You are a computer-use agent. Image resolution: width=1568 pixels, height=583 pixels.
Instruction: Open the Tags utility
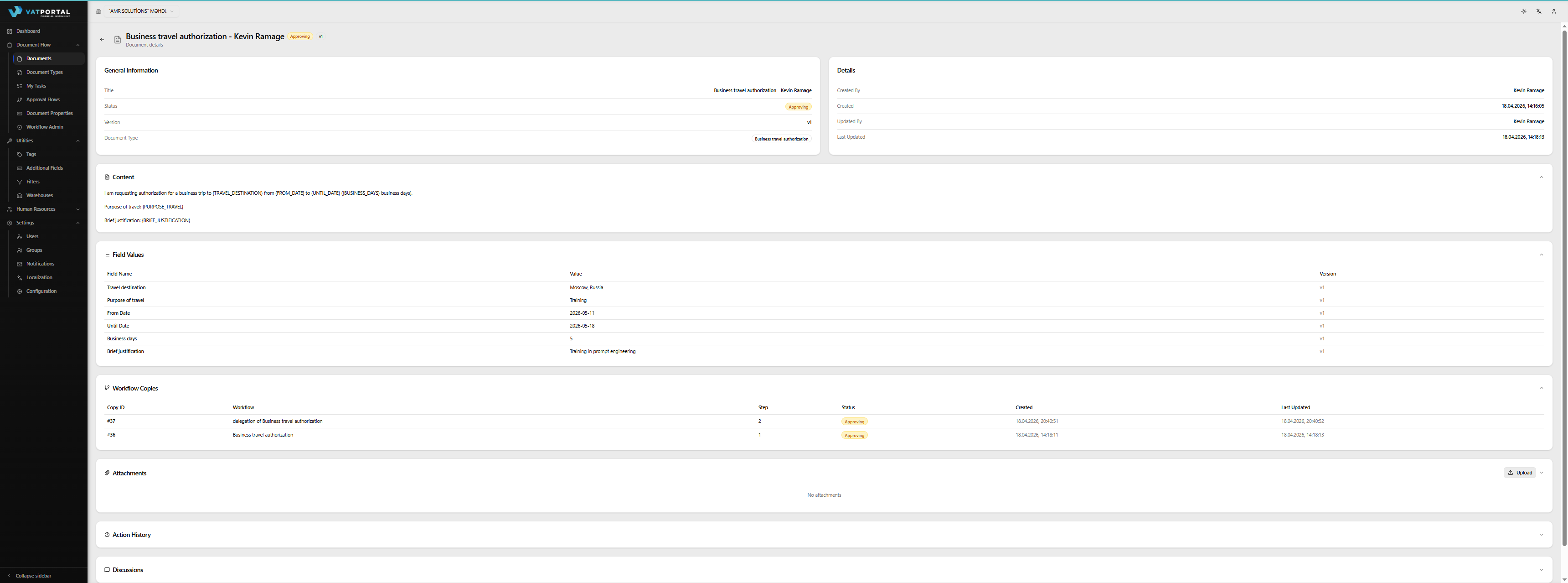click(31, 154)
